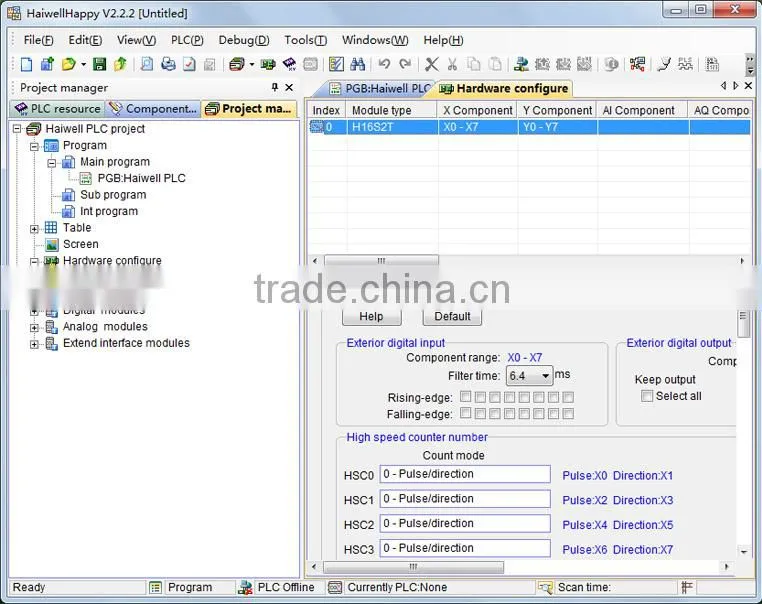Click the checklist compile toolbar icon

pyautogui.click(x=336, y=64)
